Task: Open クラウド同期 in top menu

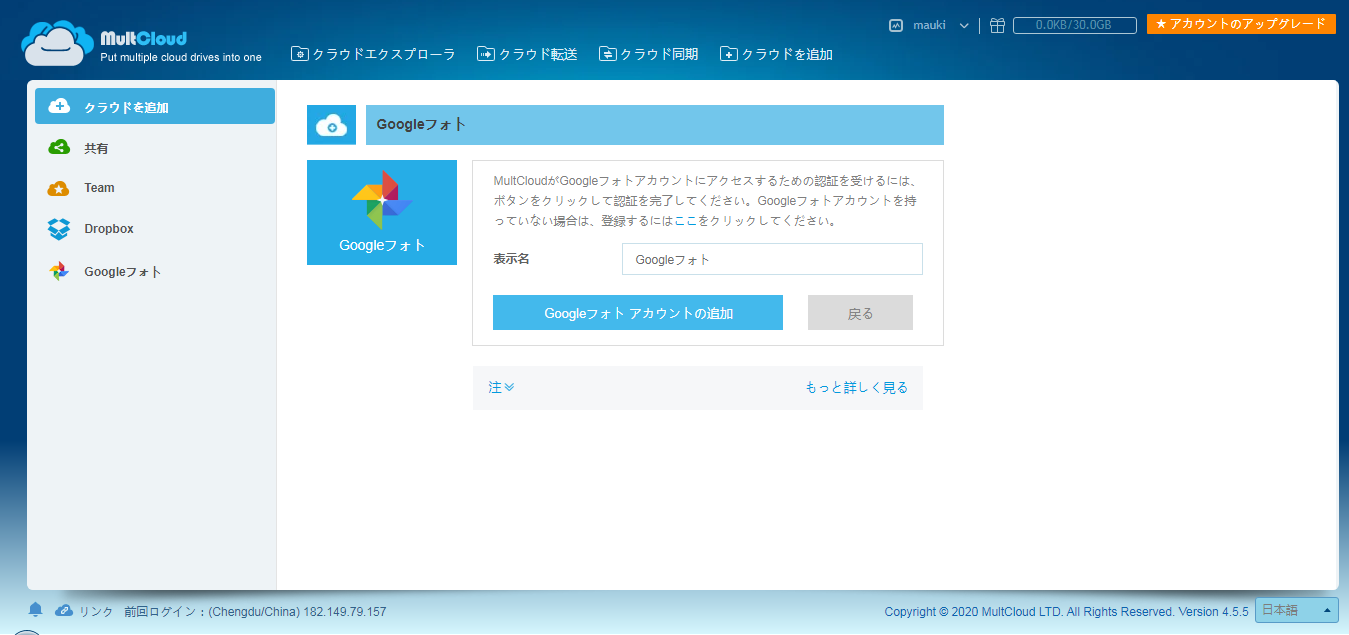Action: click(x=648, y=54)
